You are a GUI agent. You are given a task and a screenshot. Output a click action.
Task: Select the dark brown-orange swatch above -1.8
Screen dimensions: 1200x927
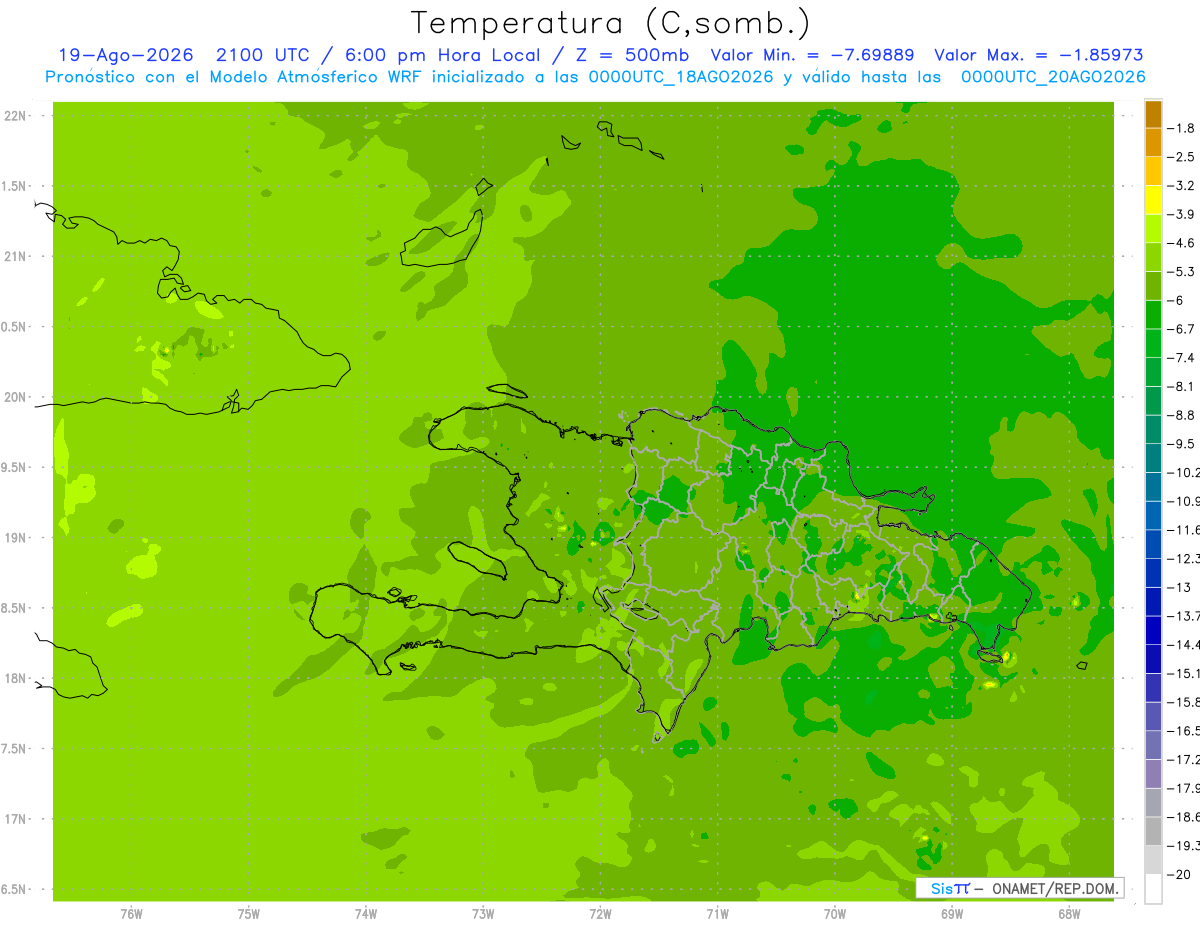[x=1153, y=113]
